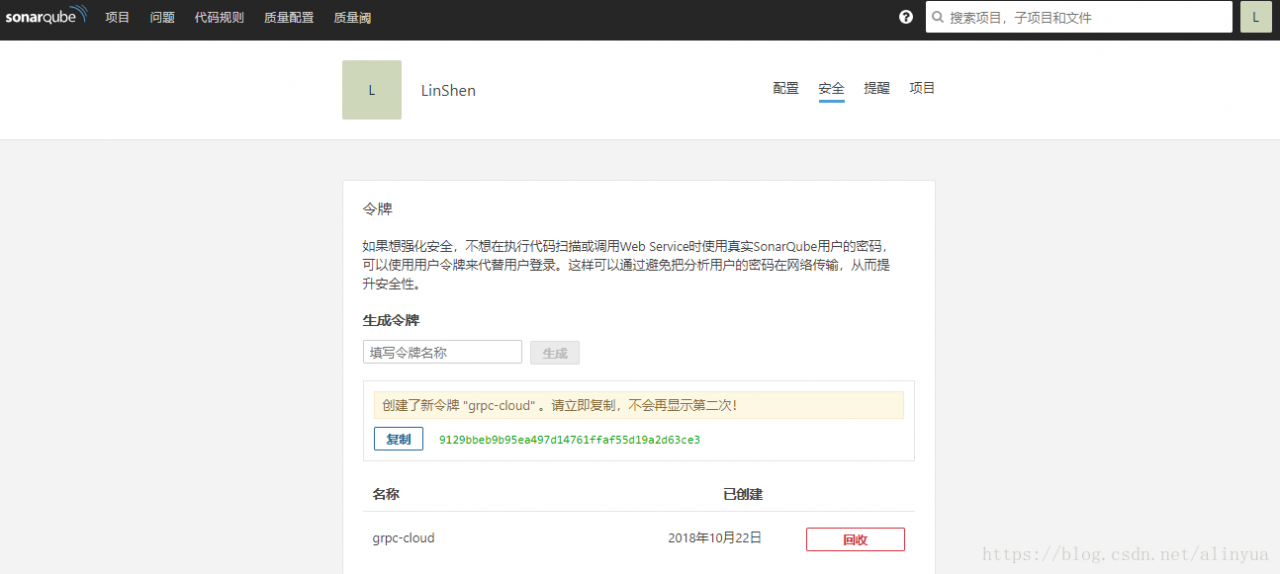Click the 生成 generate token button
The width and height of the screenshot is (1280, 574).
tap(554, 353)
